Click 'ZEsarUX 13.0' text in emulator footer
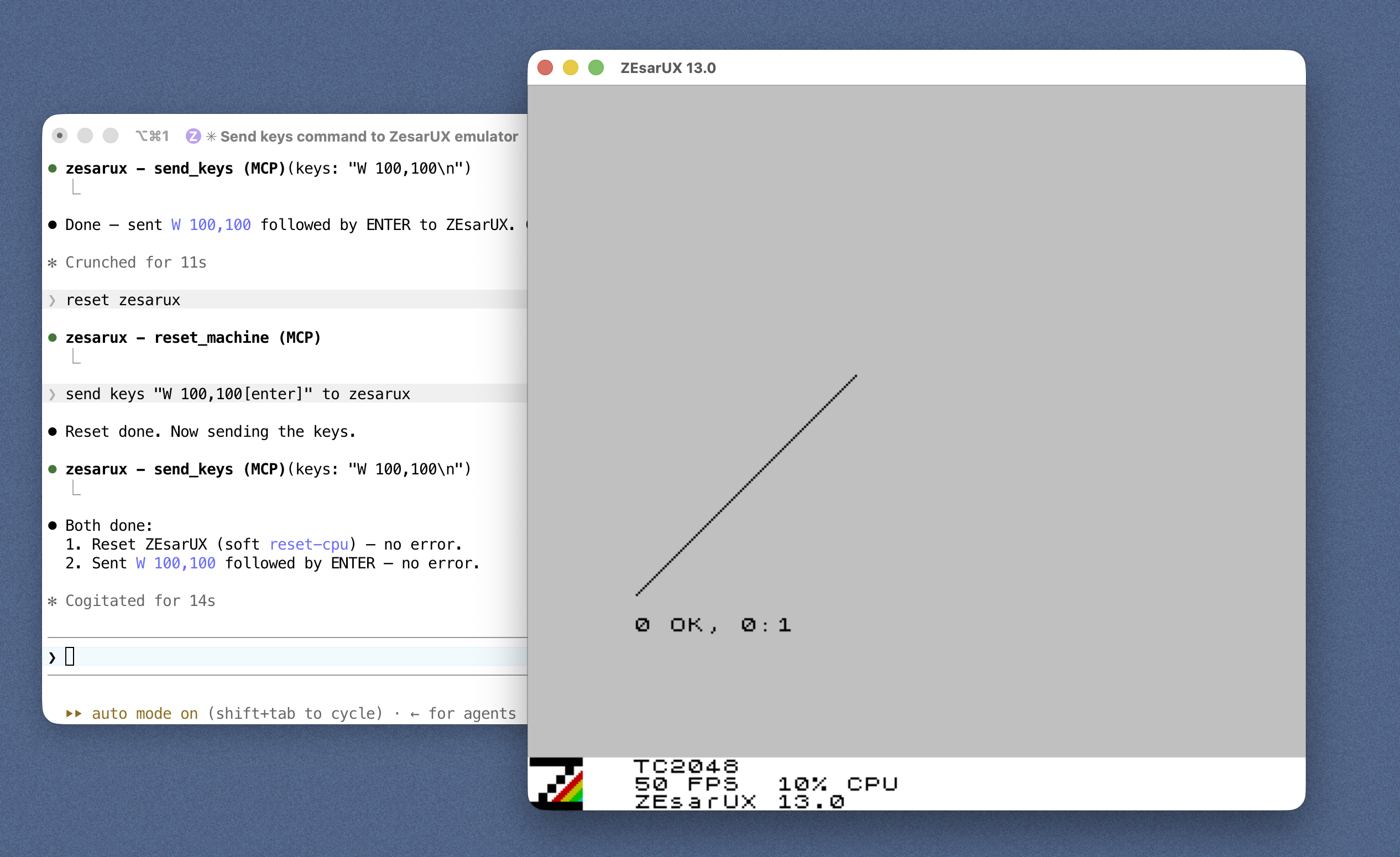Screen dimensions: 1400x857 [739, 802]
